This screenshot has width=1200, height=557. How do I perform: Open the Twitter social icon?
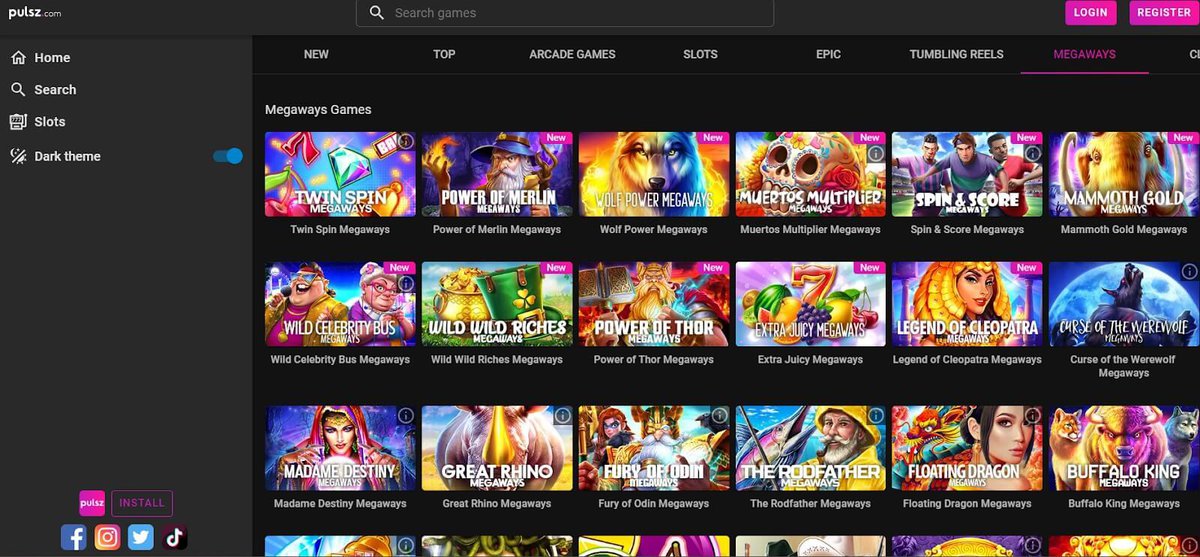(141, 538)
